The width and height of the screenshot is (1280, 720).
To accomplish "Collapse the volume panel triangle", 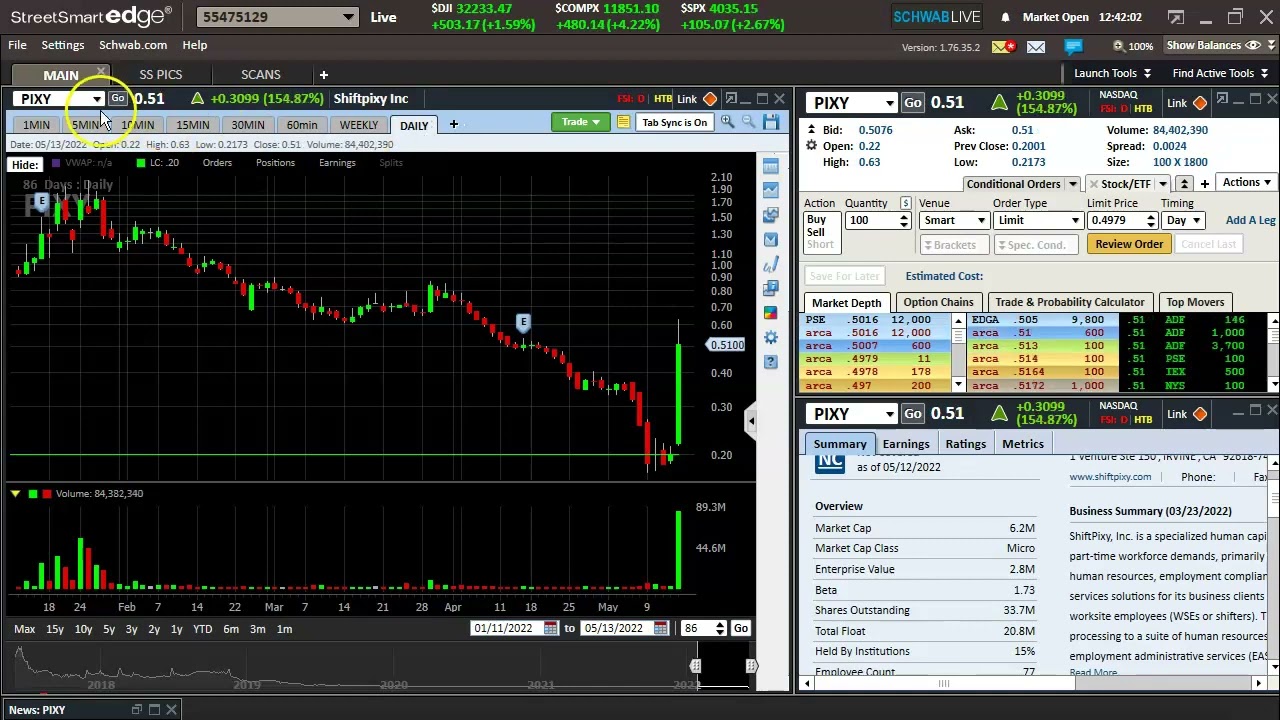I will 15,493.
